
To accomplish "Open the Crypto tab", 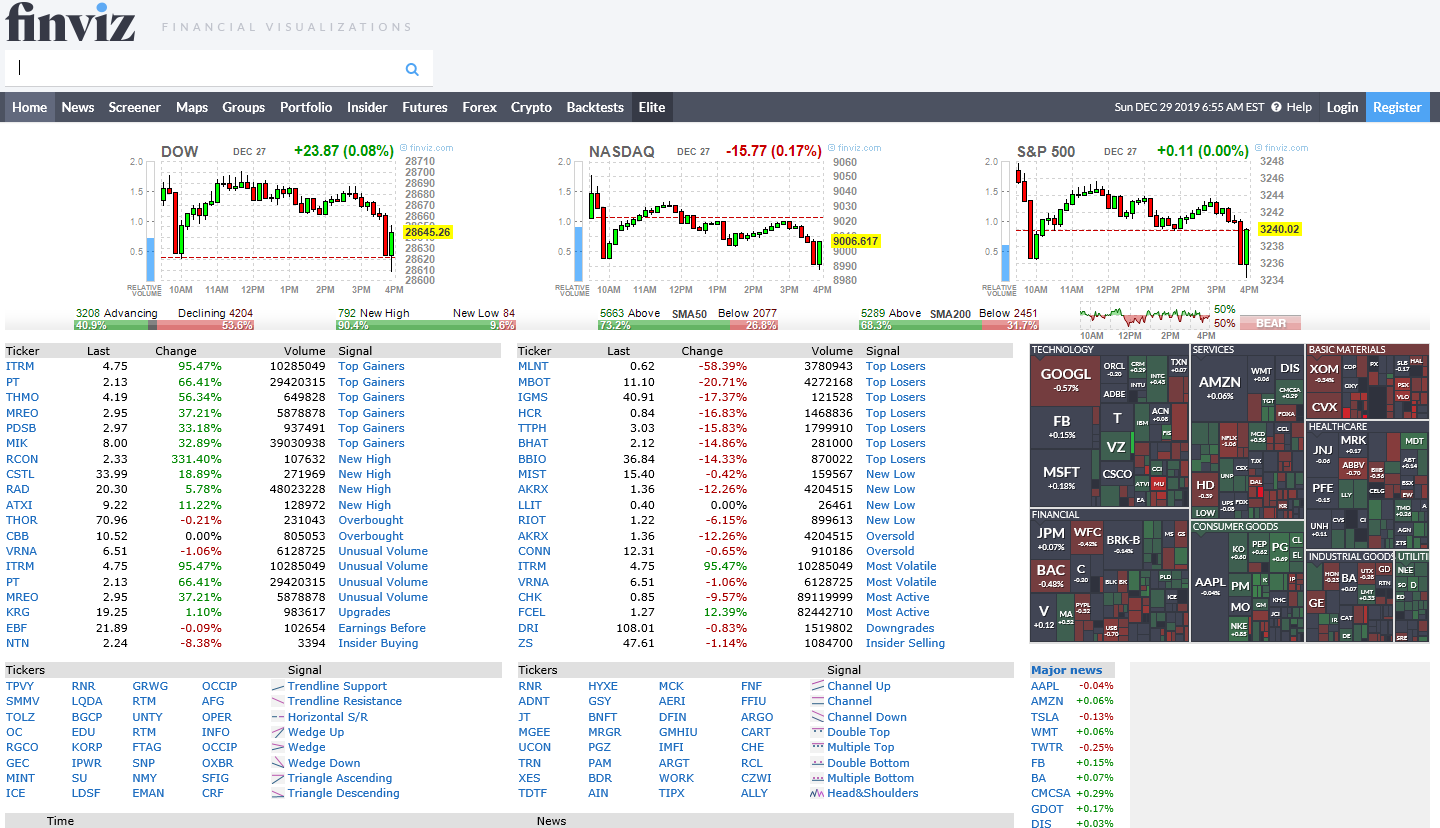I will [x=531, y=107].
